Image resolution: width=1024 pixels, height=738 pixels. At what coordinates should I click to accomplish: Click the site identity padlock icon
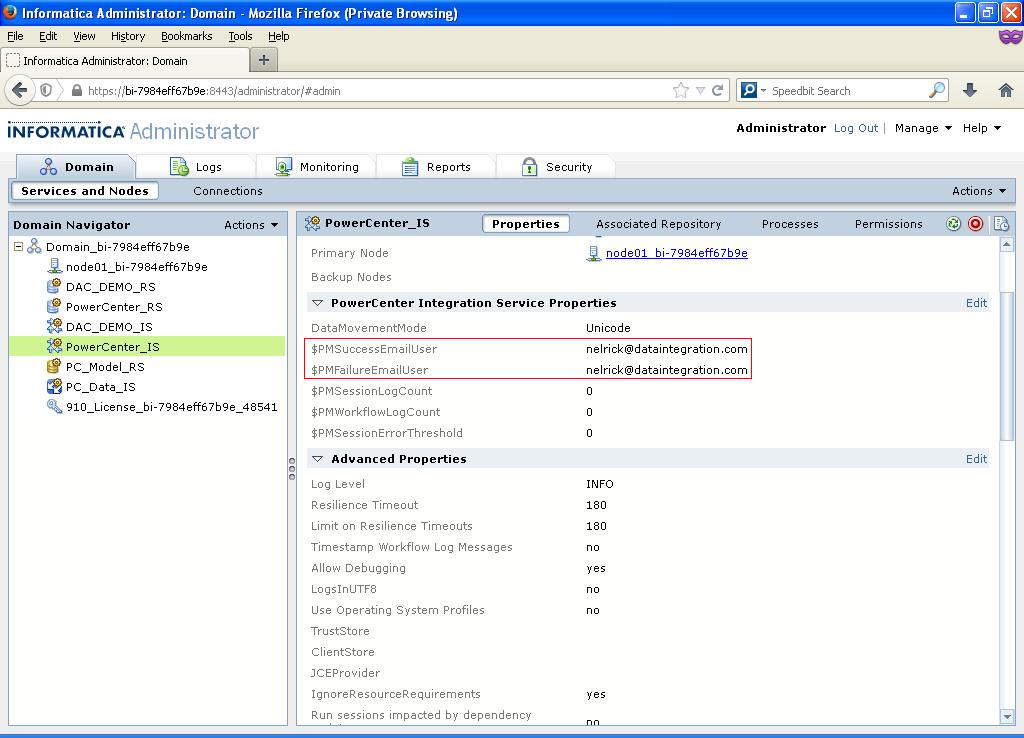pos(76,90)
